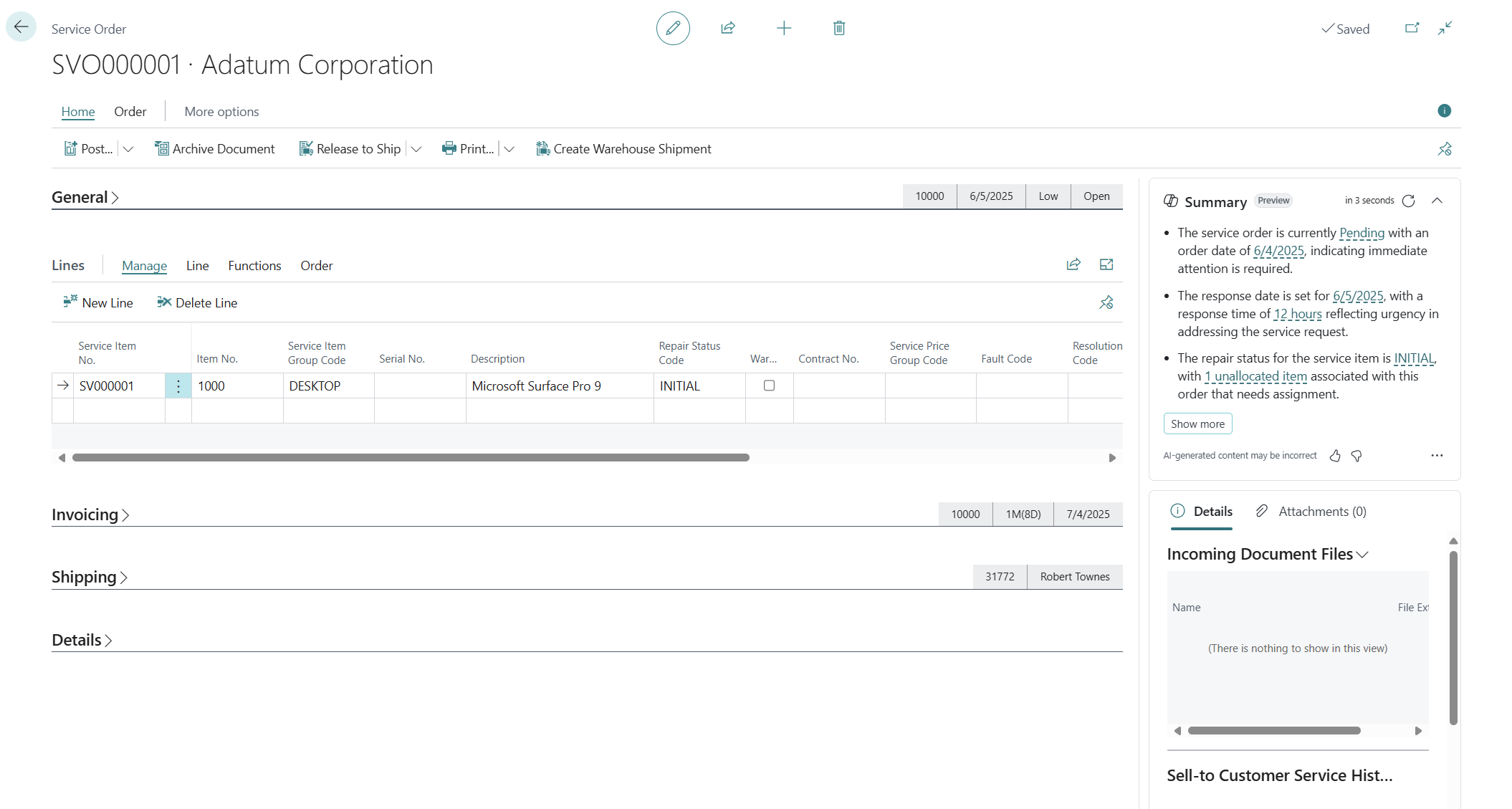Click Archive Document
The image size is (1512, 809).
214,148
